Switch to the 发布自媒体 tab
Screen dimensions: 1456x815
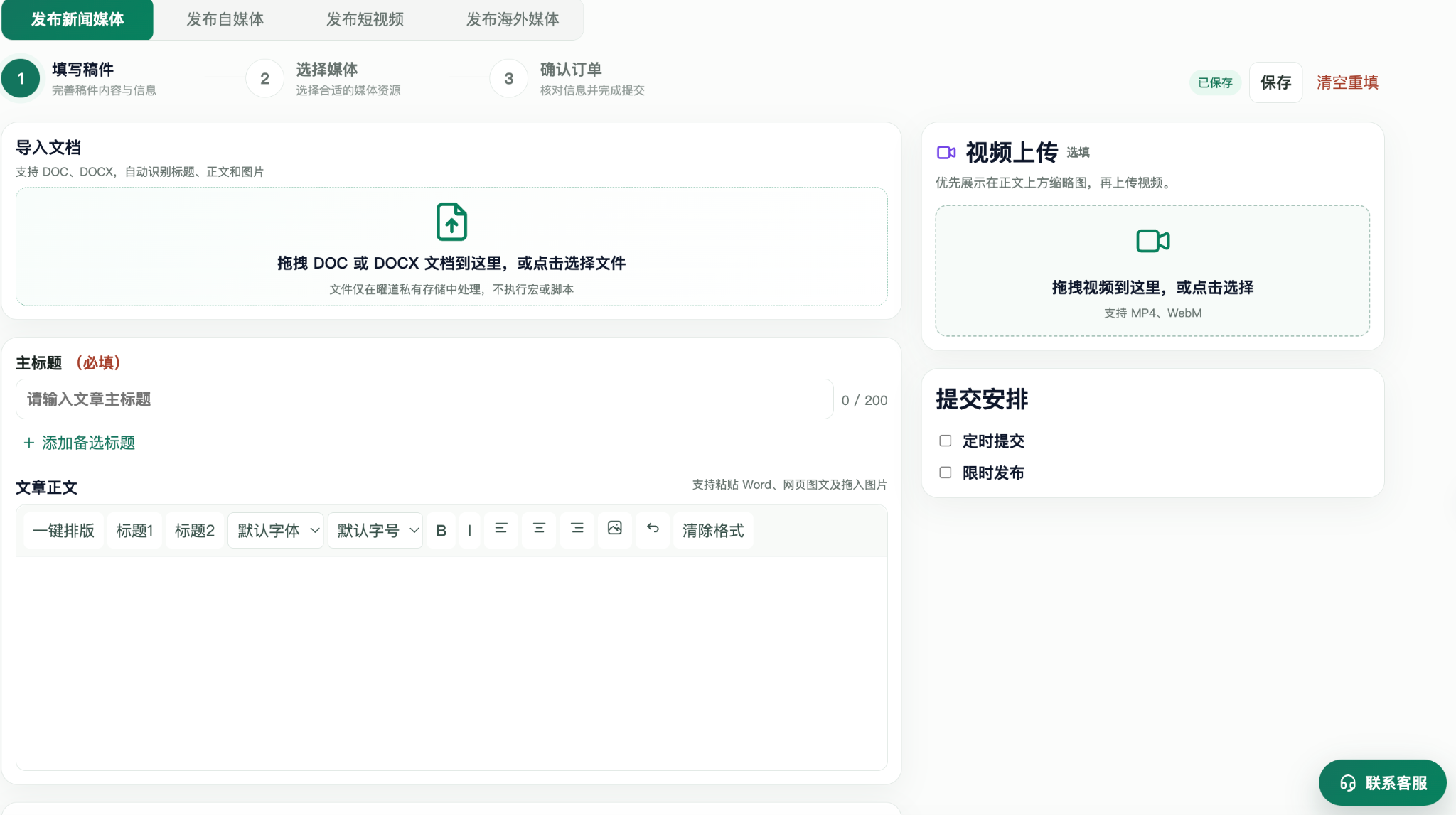click(225, 19)
